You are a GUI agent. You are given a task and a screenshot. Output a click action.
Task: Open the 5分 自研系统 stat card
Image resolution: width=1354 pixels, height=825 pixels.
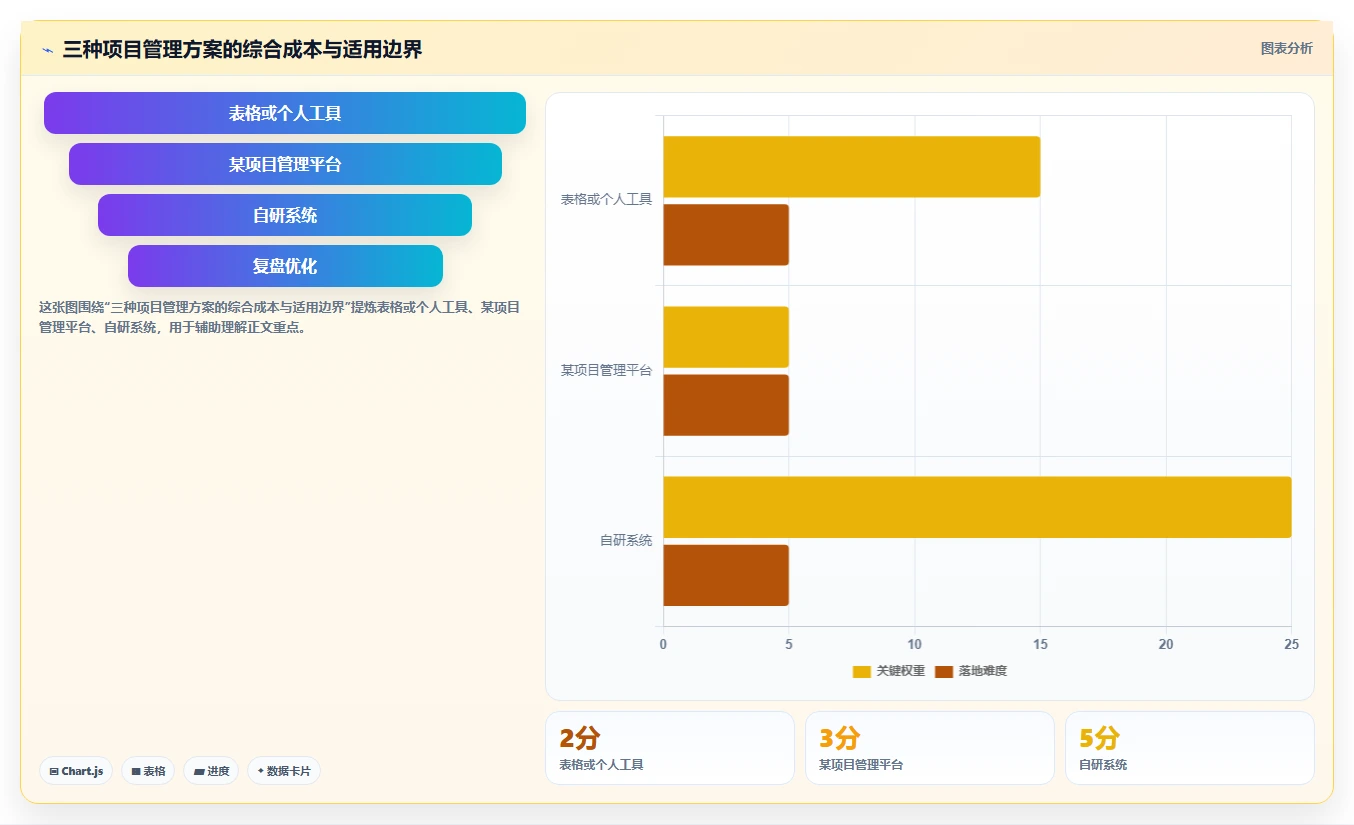[1190, 748]
